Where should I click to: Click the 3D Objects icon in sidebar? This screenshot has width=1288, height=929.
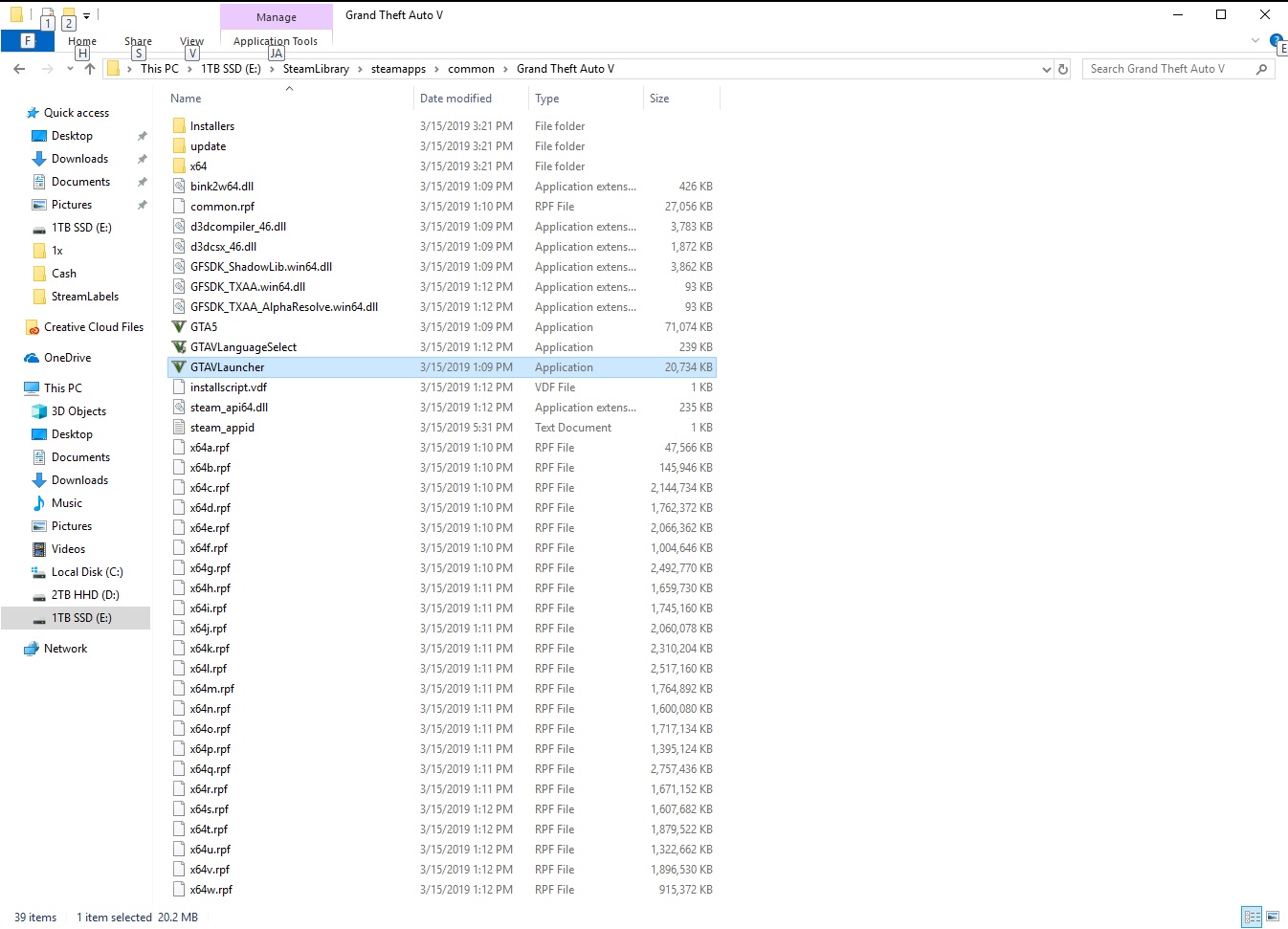[39, 411]
